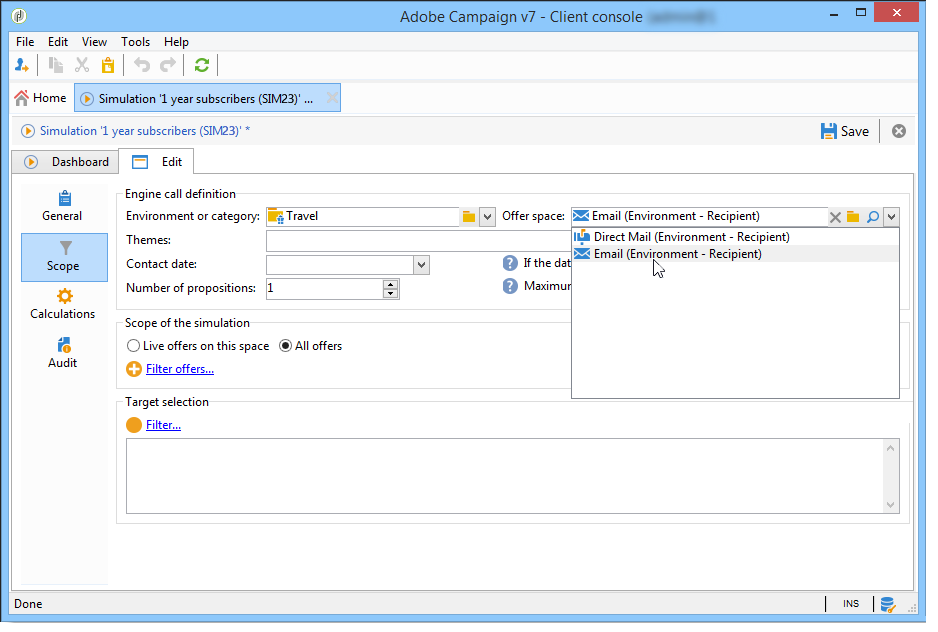Click the Offer space folder icon
Viewport: 938px width, 632px height.
[853, 218]
